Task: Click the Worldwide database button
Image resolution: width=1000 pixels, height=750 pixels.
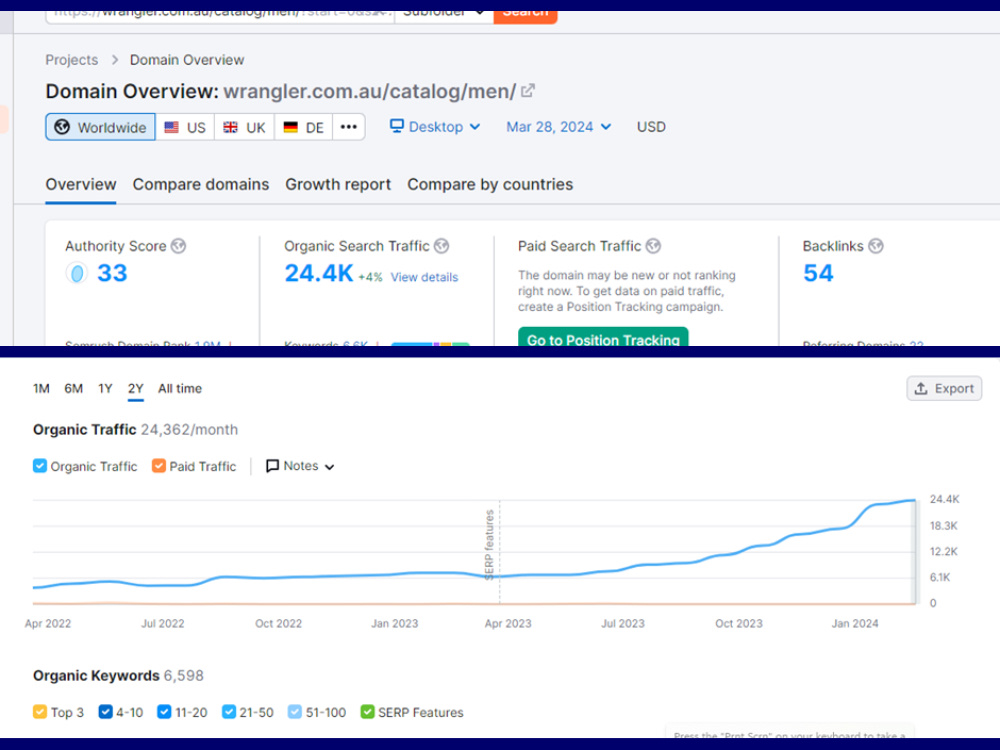Action: tap(100, 127)
